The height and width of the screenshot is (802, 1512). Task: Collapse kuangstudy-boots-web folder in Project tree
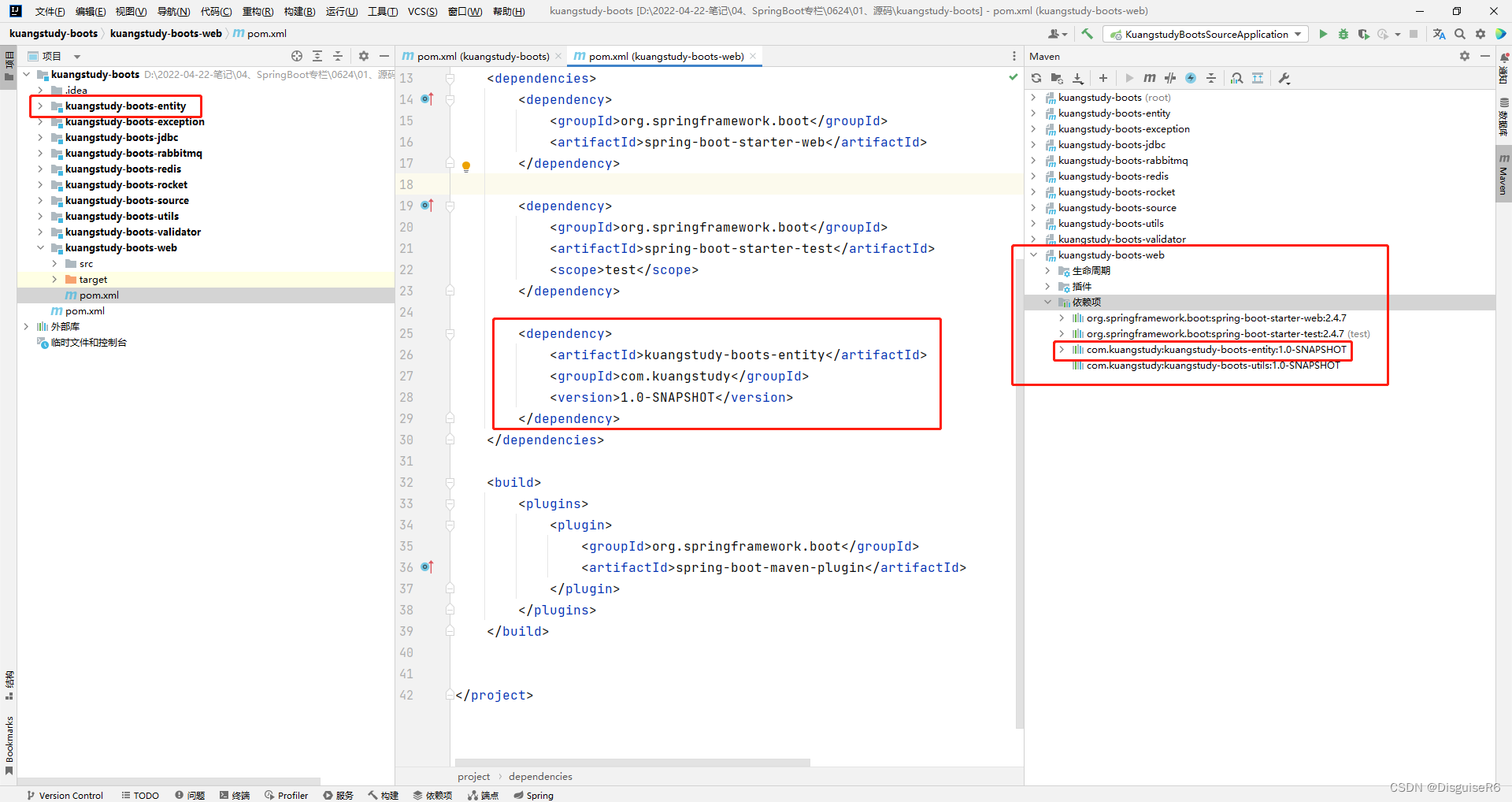point(40,248)
